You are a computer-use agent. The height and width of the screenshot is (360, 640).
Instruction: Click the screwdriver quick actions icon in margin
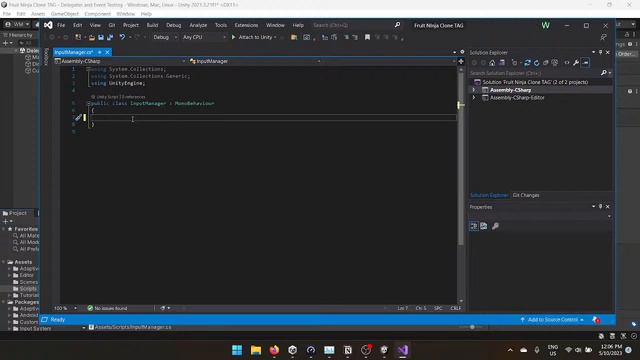[x=78, y=118]
